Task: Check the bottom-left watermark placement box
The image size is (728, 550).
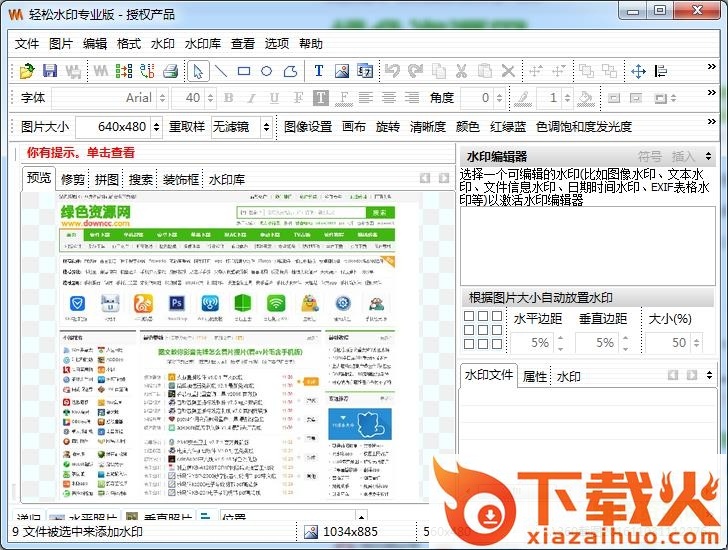Action: click(x=469, y=344)
